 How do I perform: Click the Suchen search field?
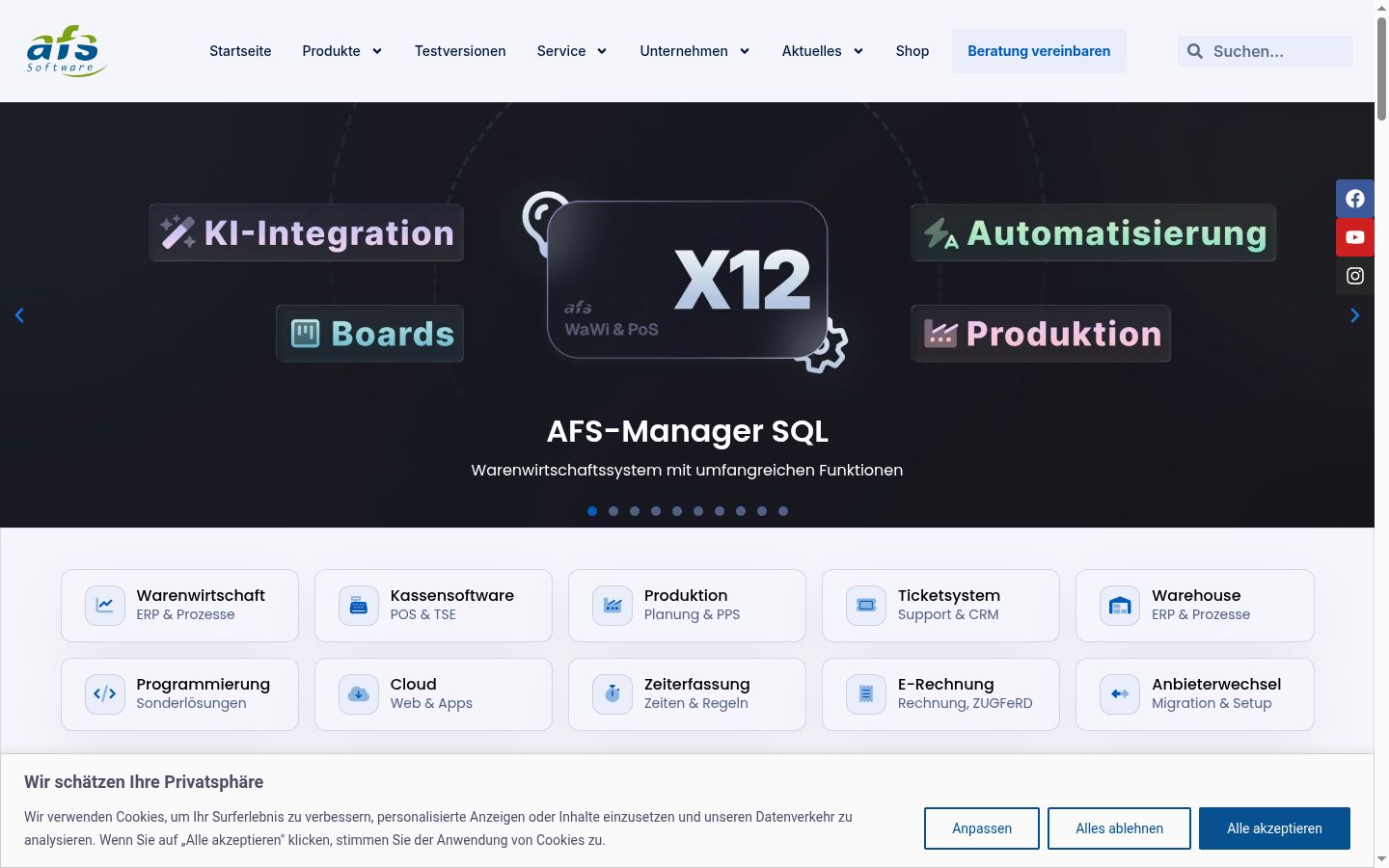tap(1266, 51)
